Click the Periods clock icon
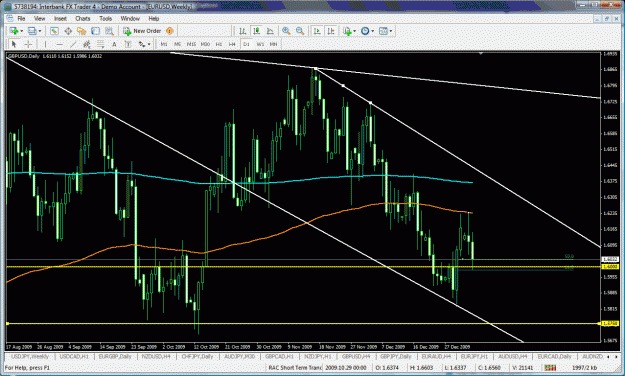Screen dimensions: 625x376 [365, 31]
